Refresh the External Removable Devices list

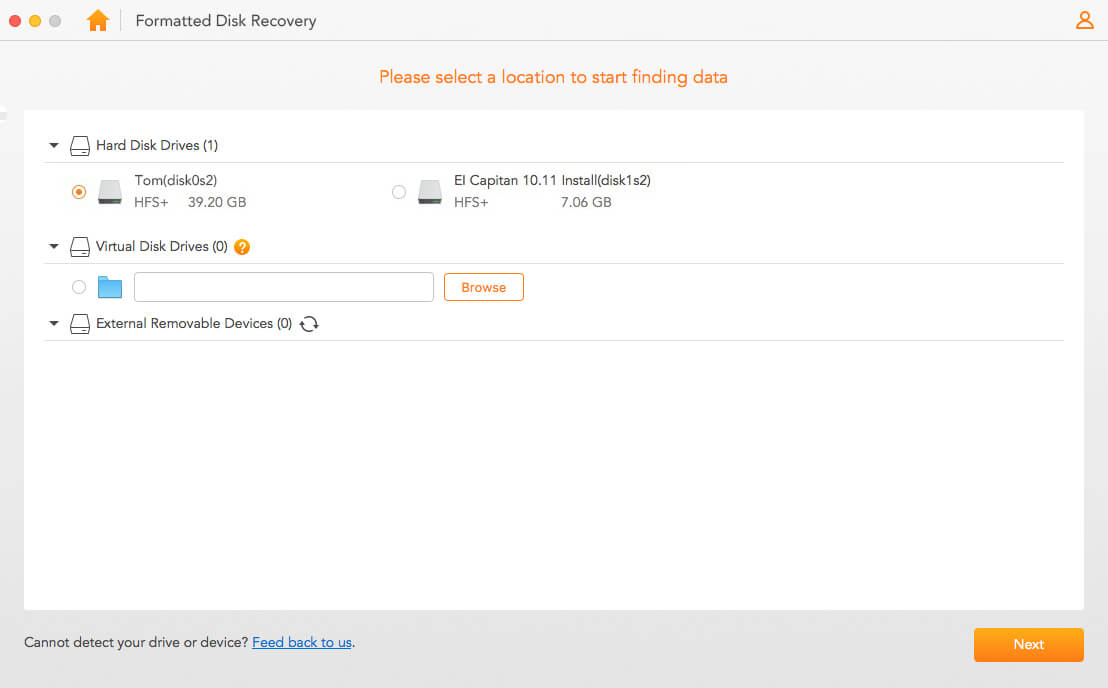coord(310,324)
